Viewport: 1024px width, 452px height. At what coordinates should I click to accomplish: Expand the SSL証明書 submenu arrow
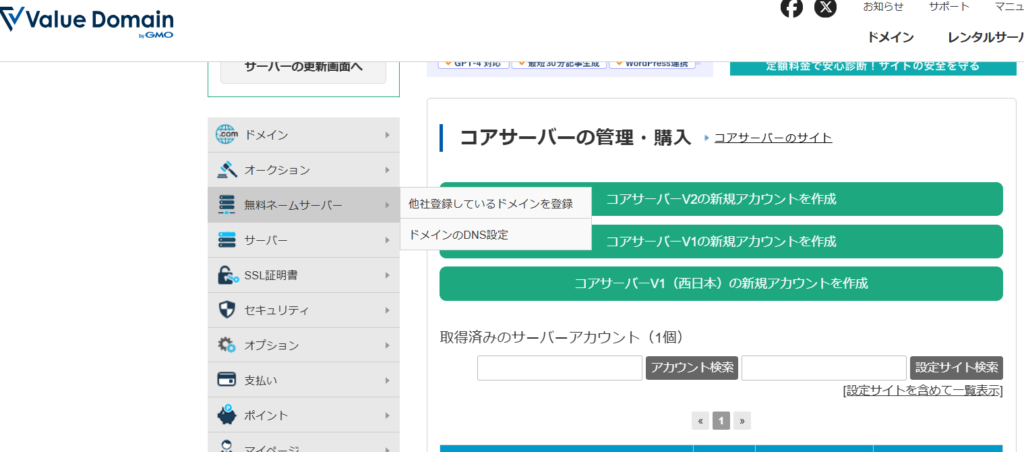click(387, 275)
